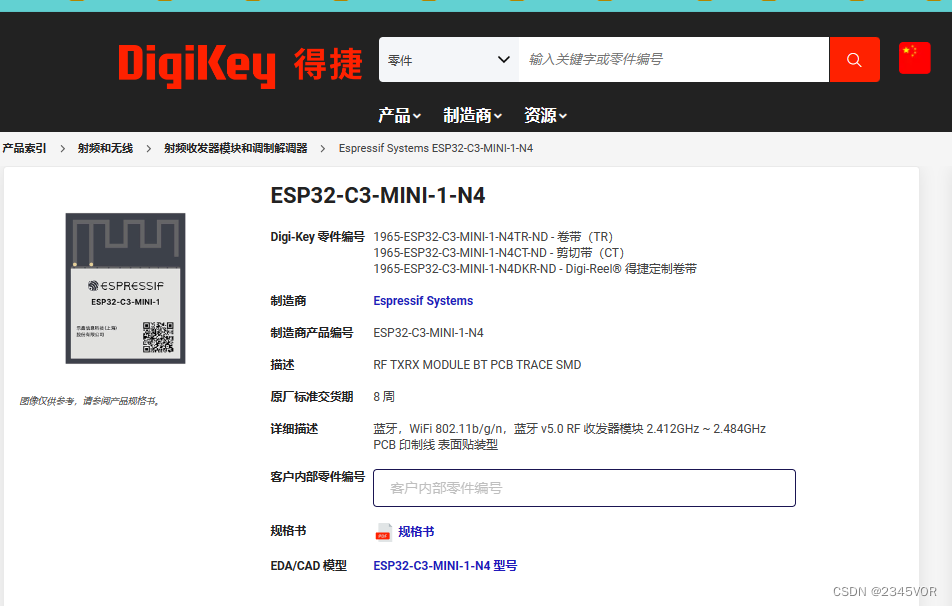The width and height of the screenshot is (952, 606).
Task: Open the China flag region selector
Action: coord(914,58)
